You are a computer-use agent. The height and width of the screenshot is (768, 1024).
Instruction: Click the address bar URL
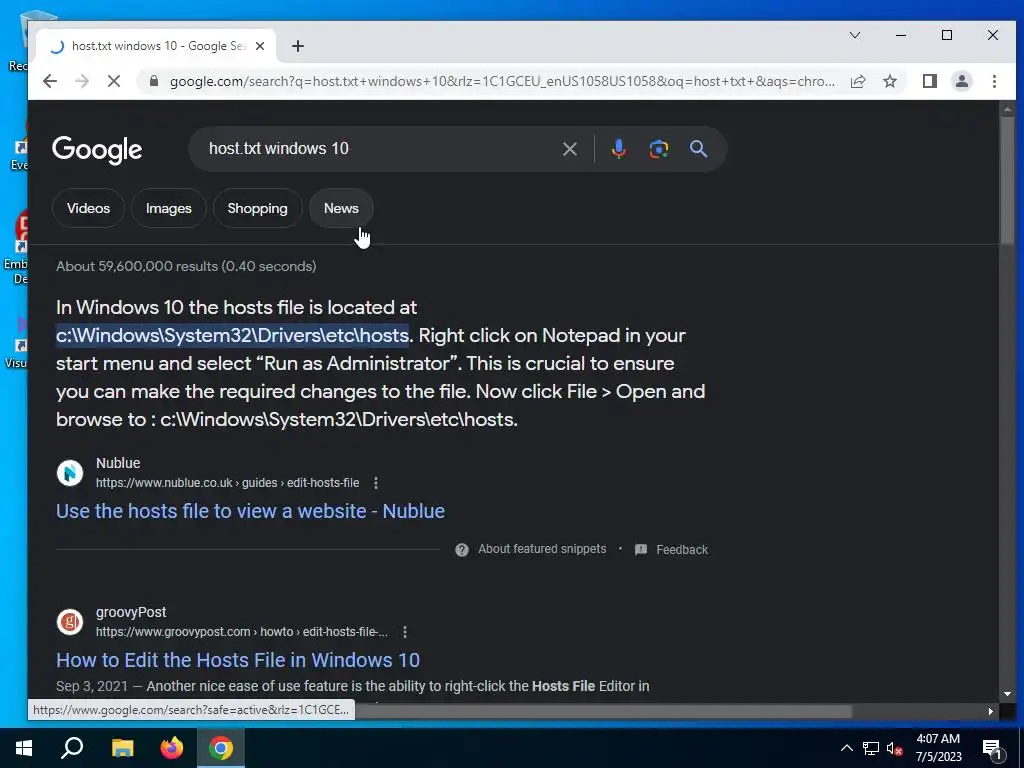[502, 81]
